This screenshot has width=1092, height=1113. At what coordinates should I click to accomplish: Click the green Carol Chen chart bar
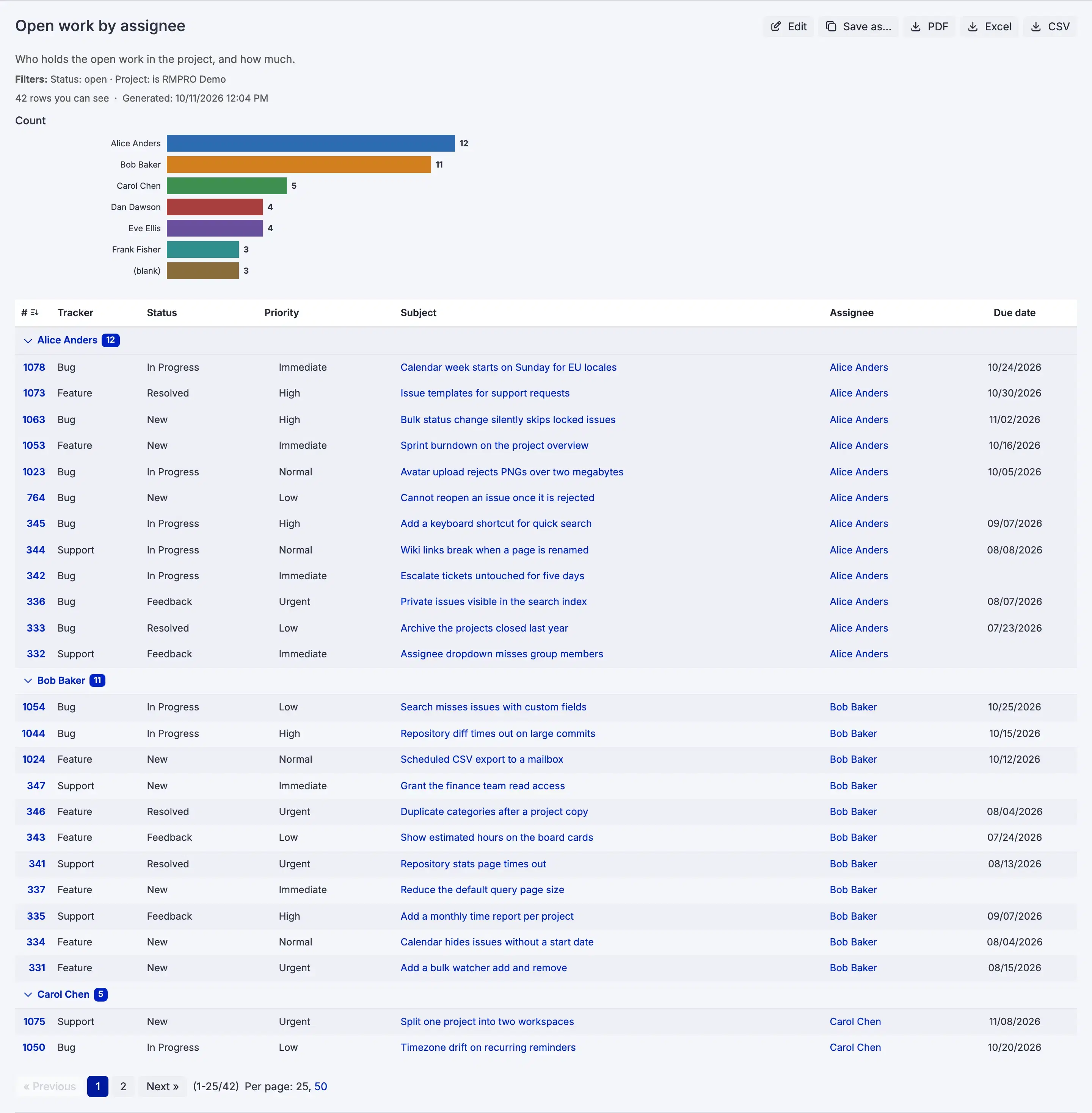click(x=226, y=186)
